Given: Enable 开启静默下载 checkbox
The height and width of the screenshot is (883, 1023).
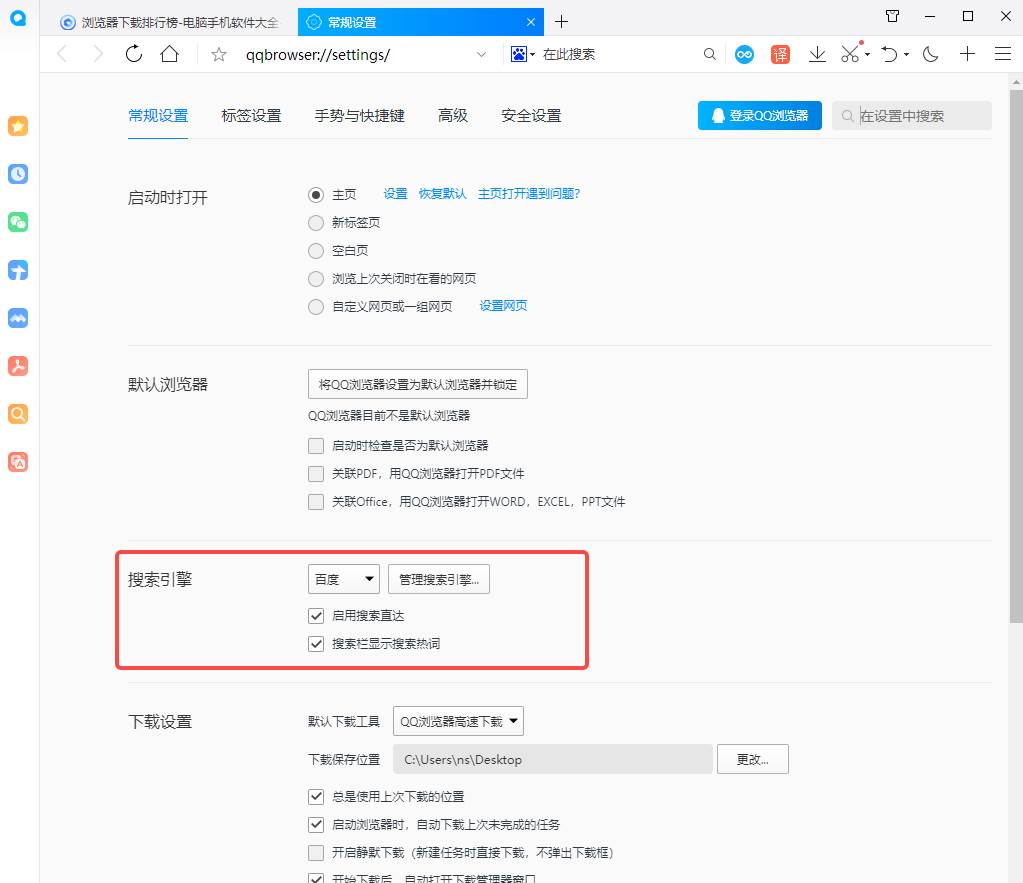Looking at the screenshot, I should tap(316, 853).
